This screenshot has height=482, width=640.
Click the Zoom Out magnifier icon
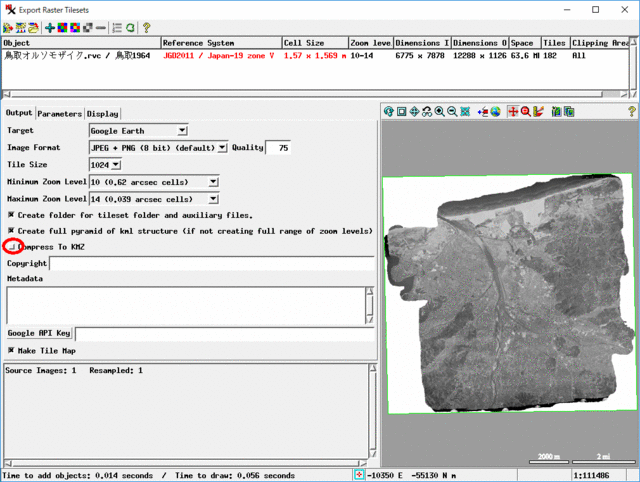[452, 111]
